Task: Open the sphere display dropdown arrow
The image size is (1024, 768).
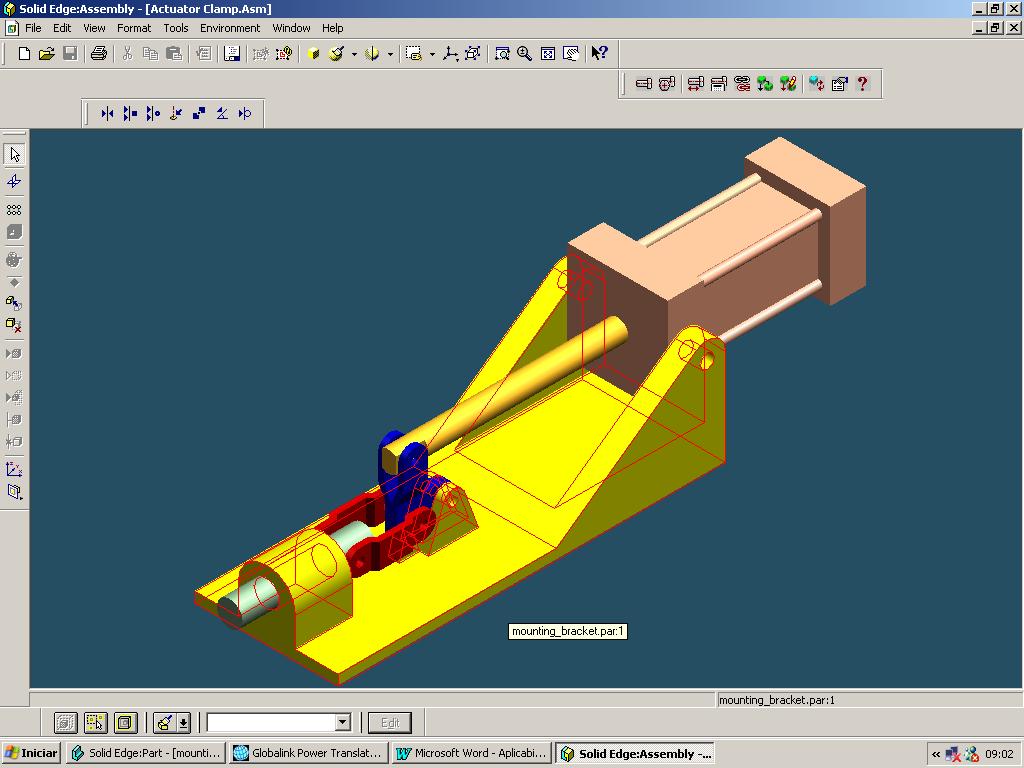Action: tap(390, 54)
